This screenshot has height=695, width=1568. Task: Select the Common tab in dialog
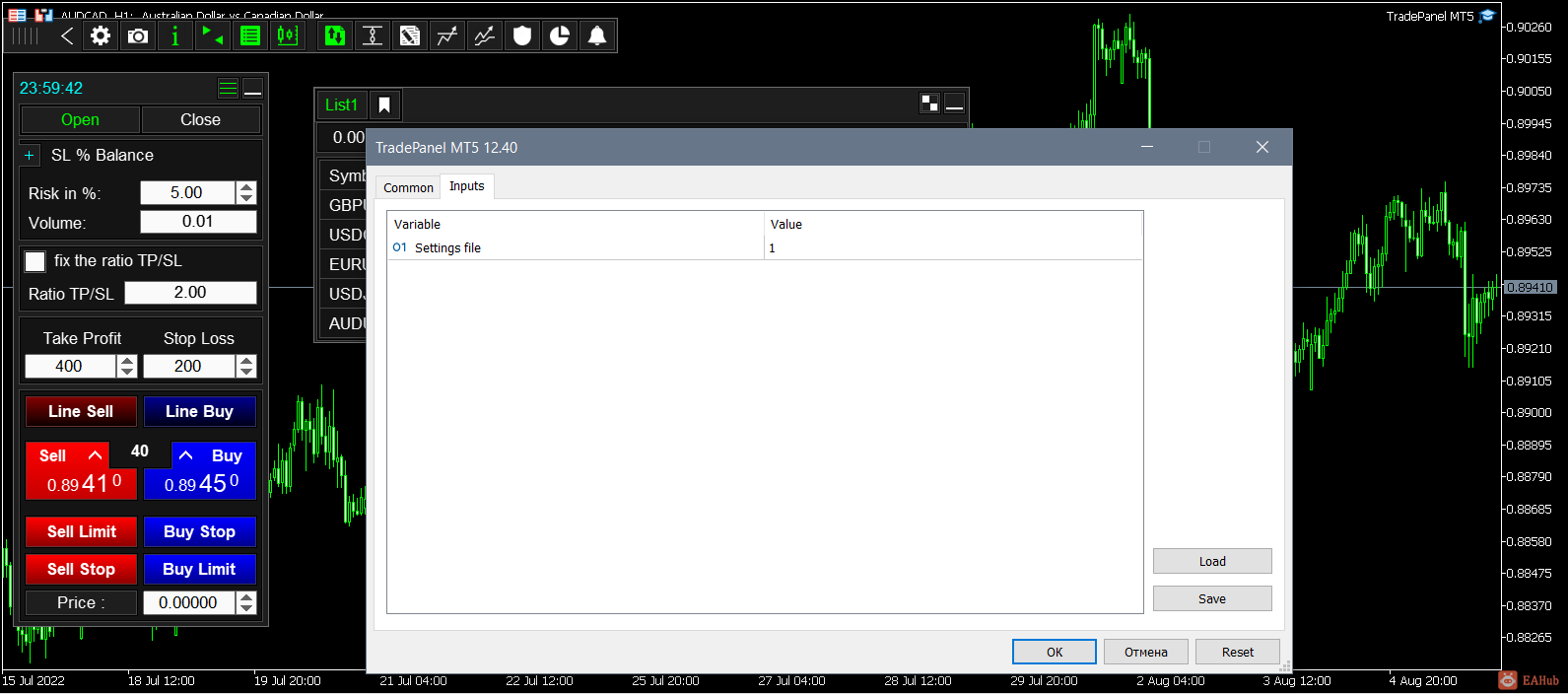pos(408,187)
